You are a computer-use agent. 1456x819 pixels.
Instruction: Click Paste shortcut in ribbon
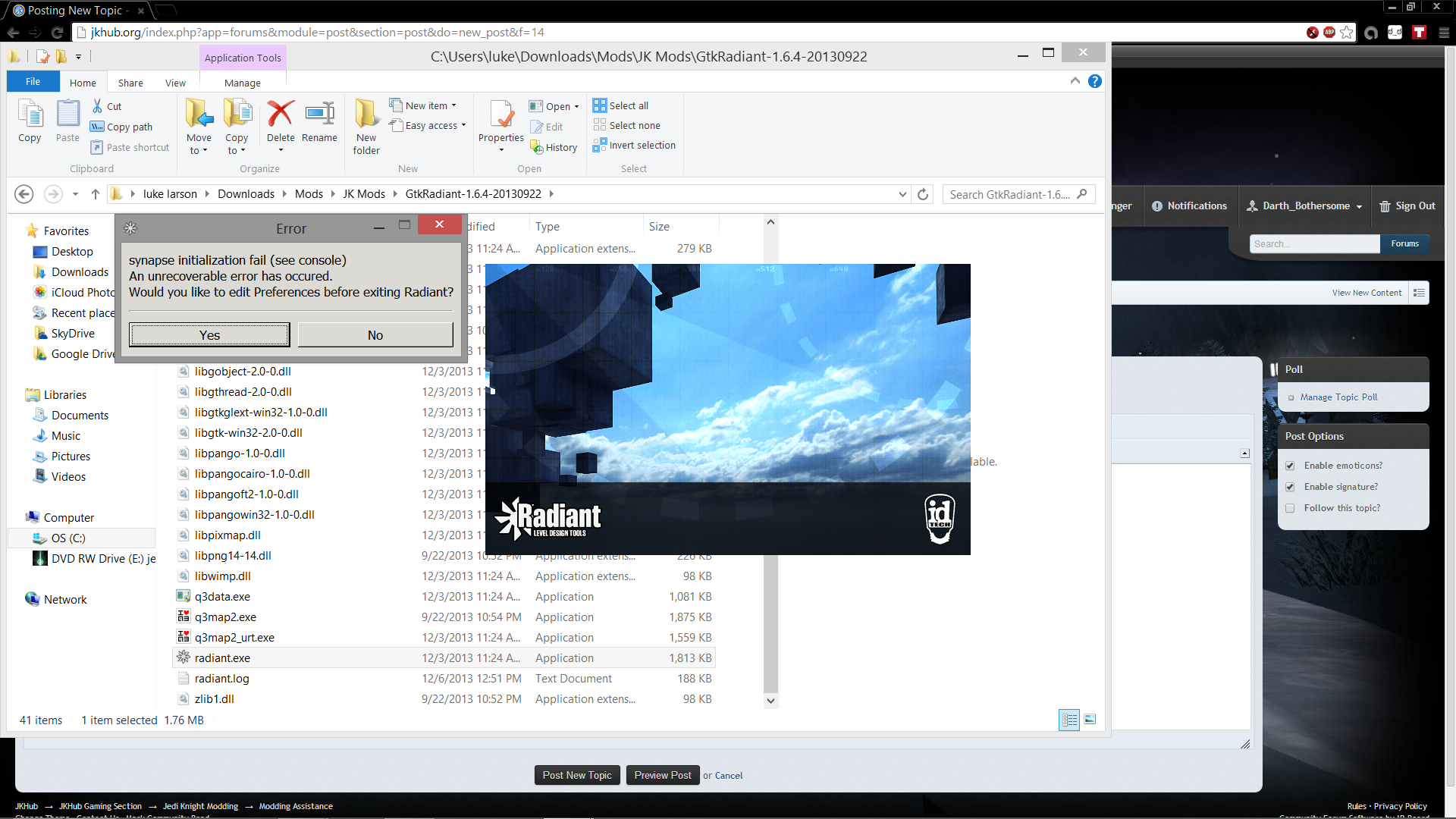point(130,147)
